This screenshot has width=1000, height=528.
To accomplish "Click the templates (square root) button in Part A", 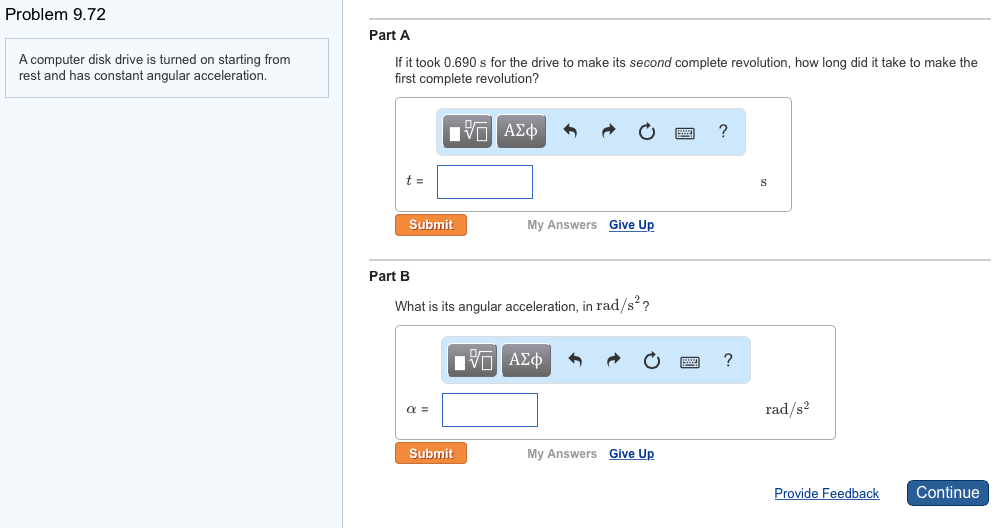I will tap(469, 131).
